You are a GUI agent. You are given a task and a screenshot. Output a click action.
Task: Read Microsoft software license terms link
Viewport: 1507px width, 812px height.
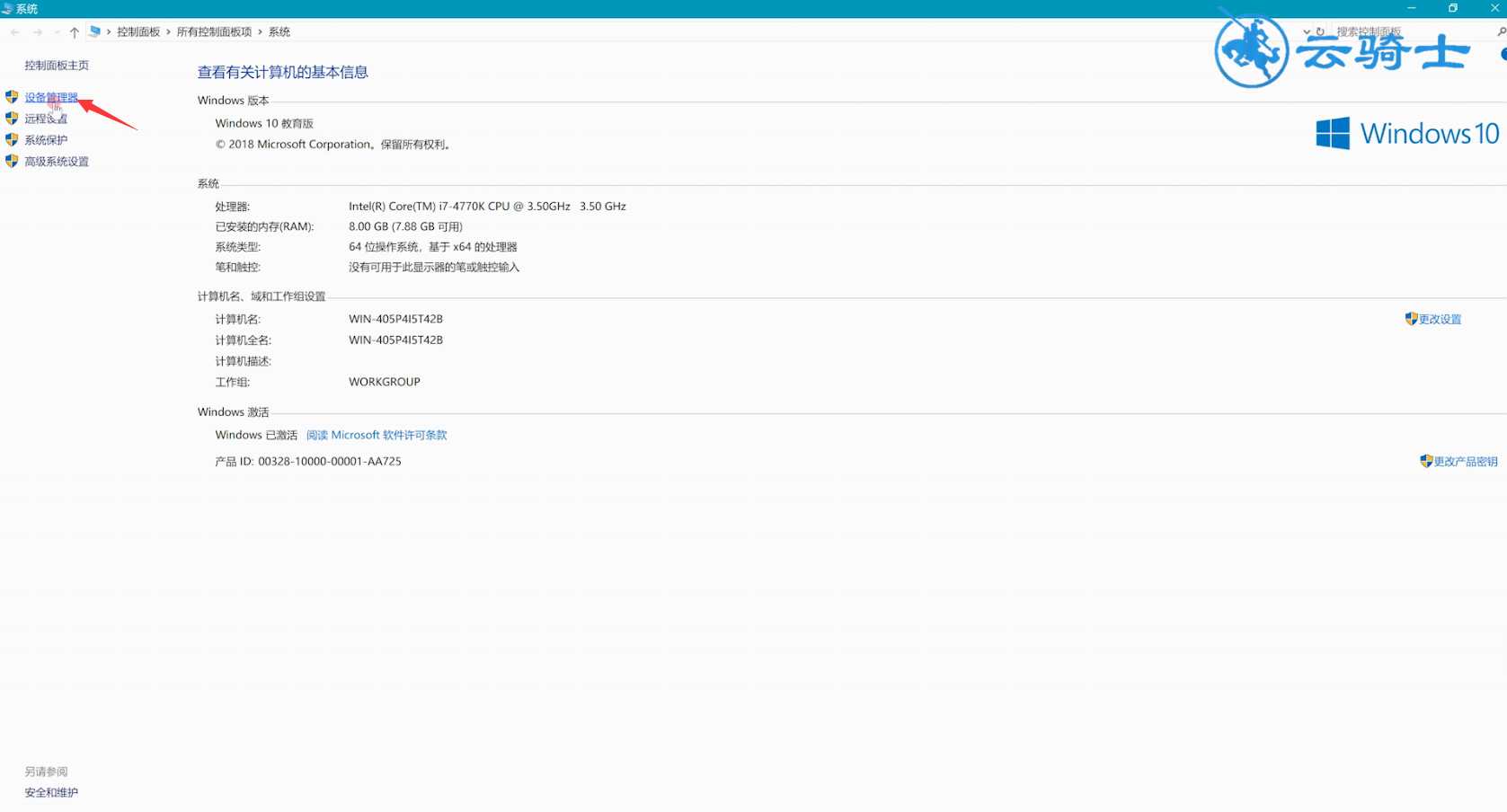377,435
